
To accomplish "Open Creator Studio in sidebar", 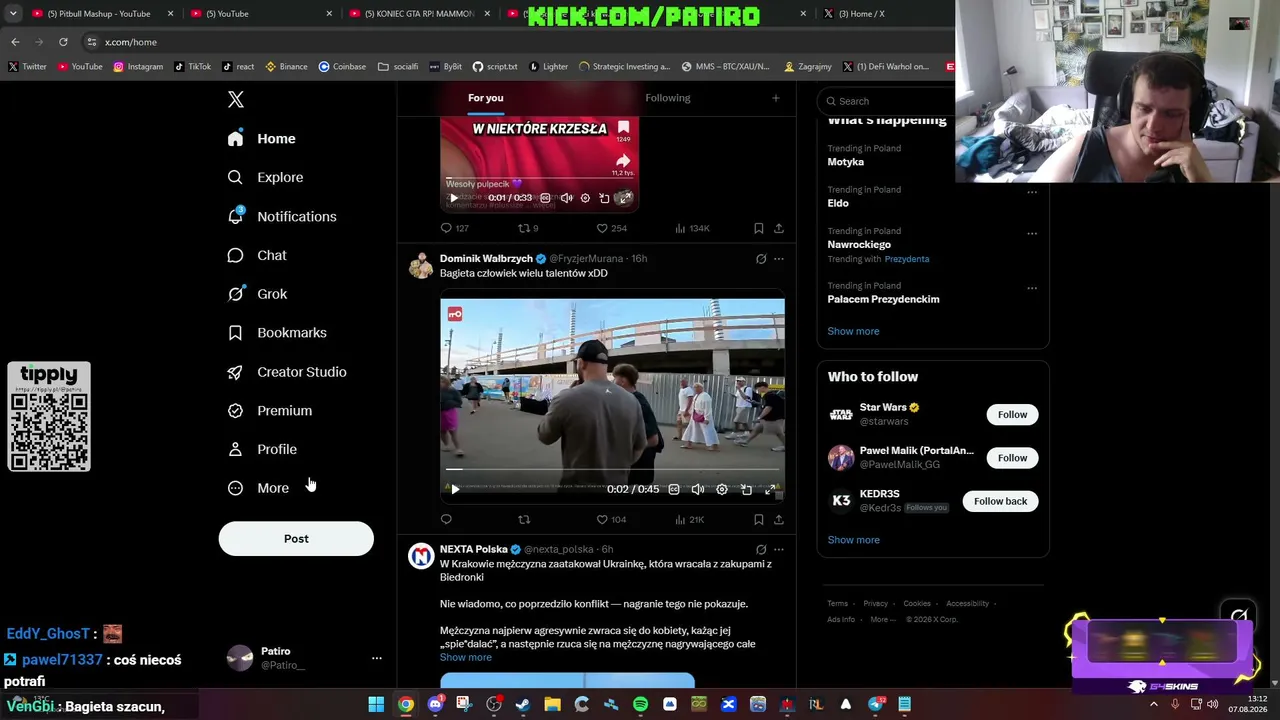I will [x=287, y=372].
